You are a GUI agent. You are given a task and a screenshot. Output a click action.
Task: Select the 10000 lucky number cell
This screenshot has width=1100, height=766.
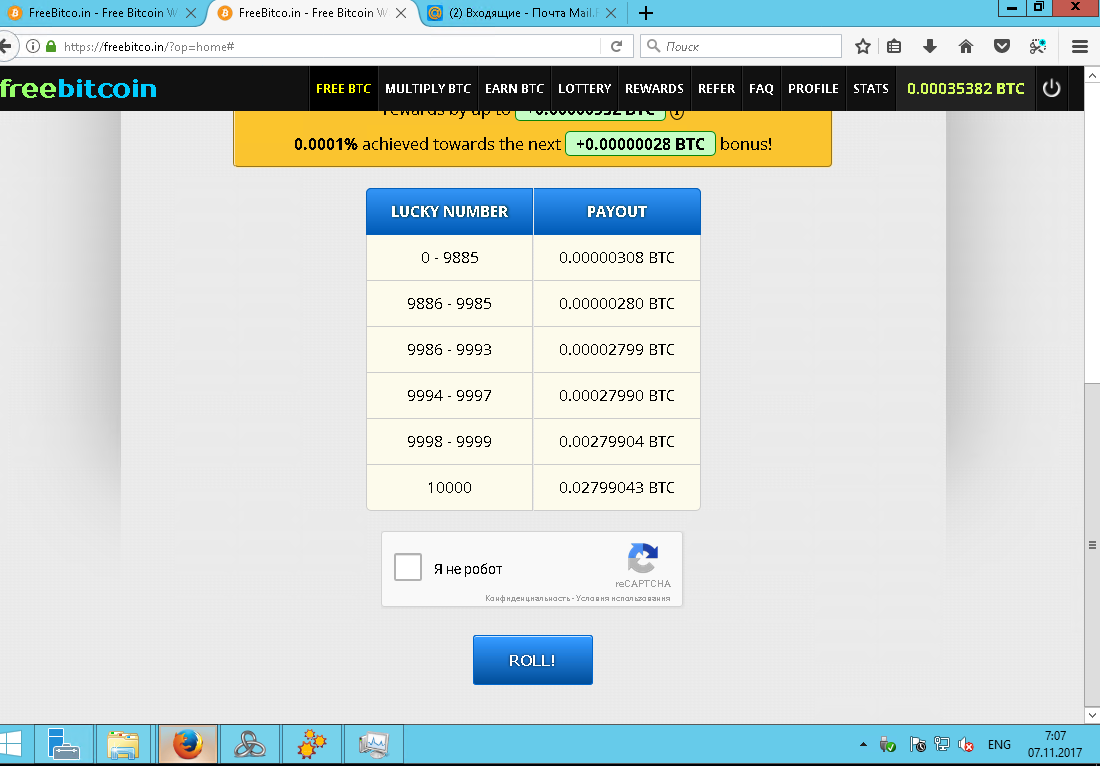coord(449,488)
